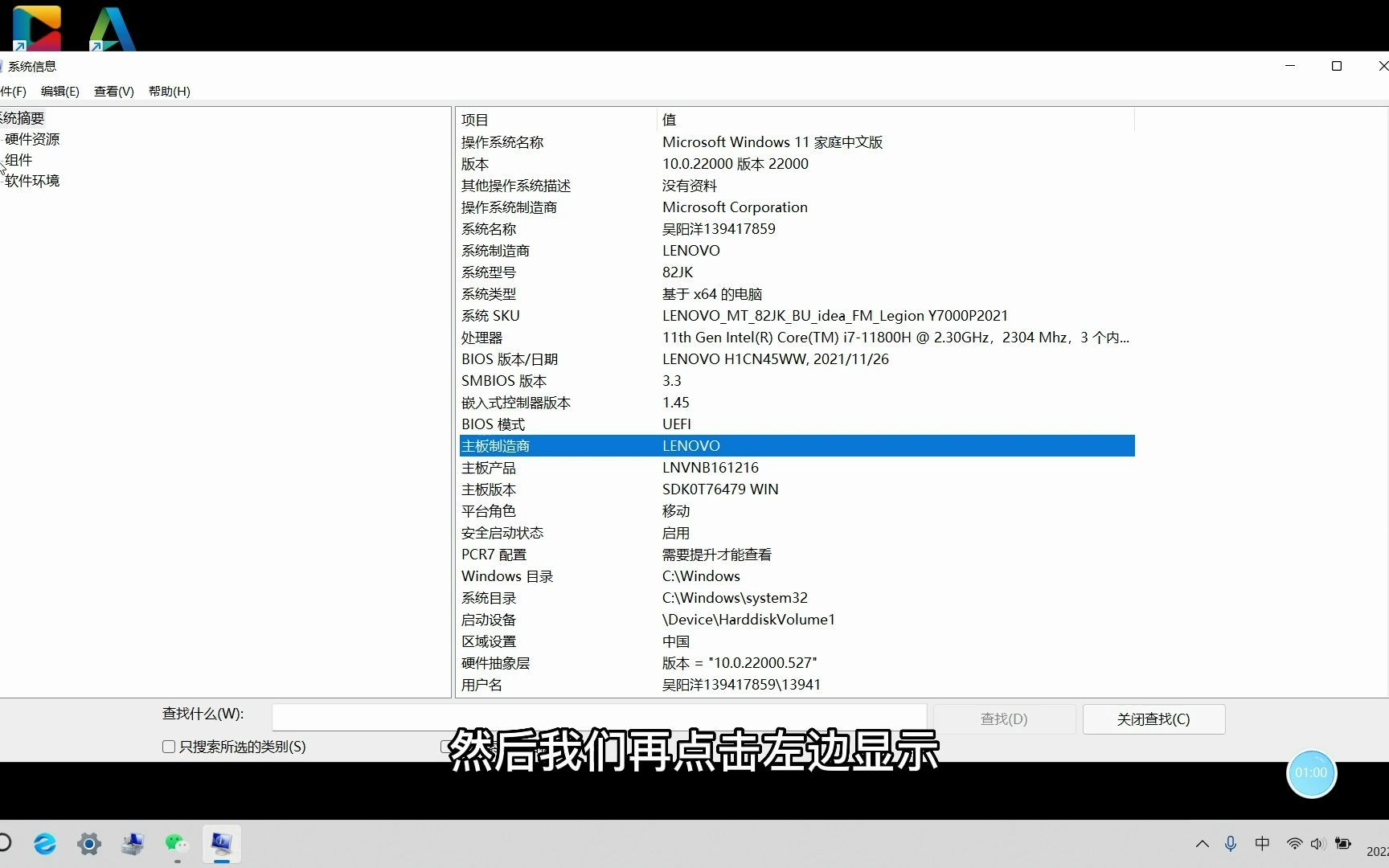Select the 主板产品 LNVNB161216 row
Image resolution: width=1389 pixels, height=868 pixels.
tap(797, 468)
